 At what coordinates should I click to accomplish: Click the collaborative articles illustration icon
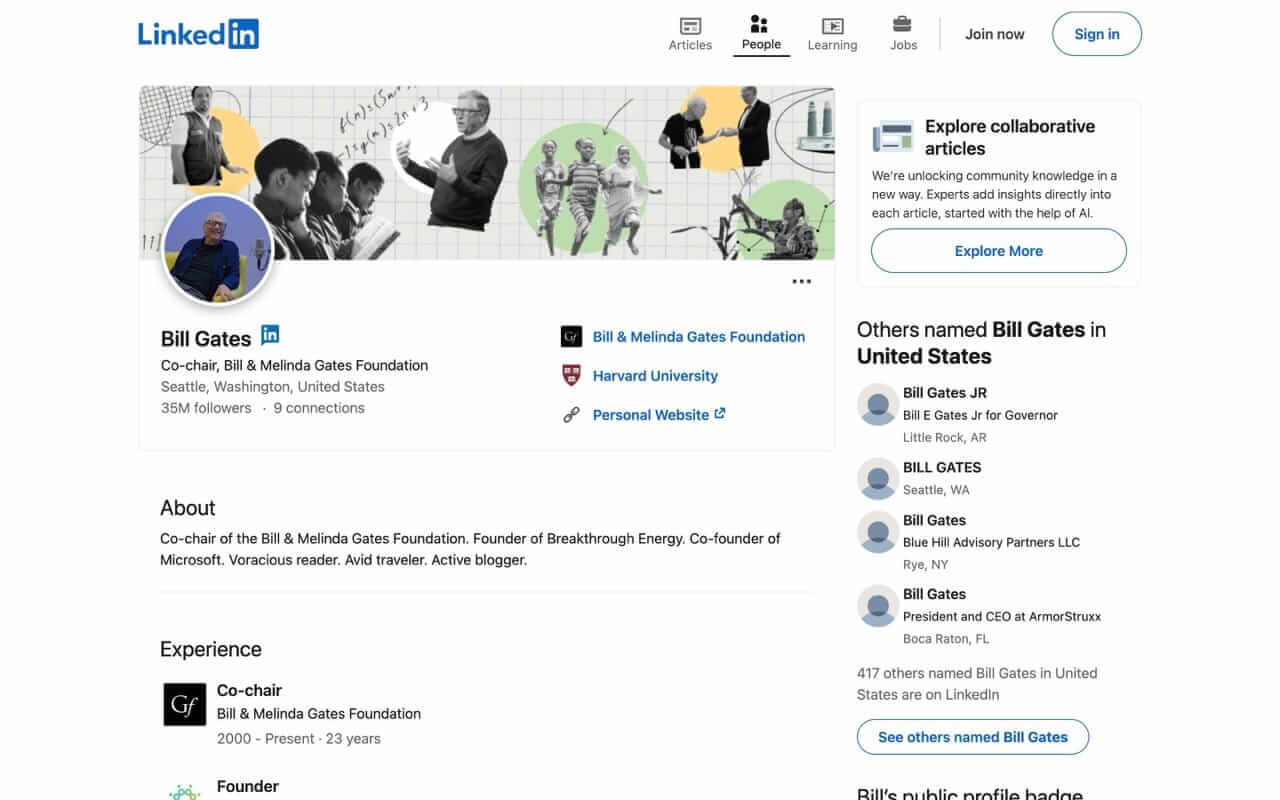[893, 137]
